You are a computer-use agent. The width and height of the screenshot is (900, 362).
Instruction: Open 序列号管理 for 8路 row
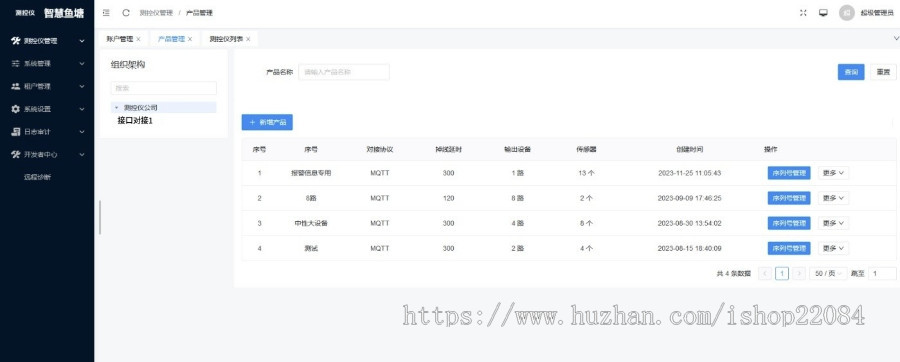click(x=789, y=198)
